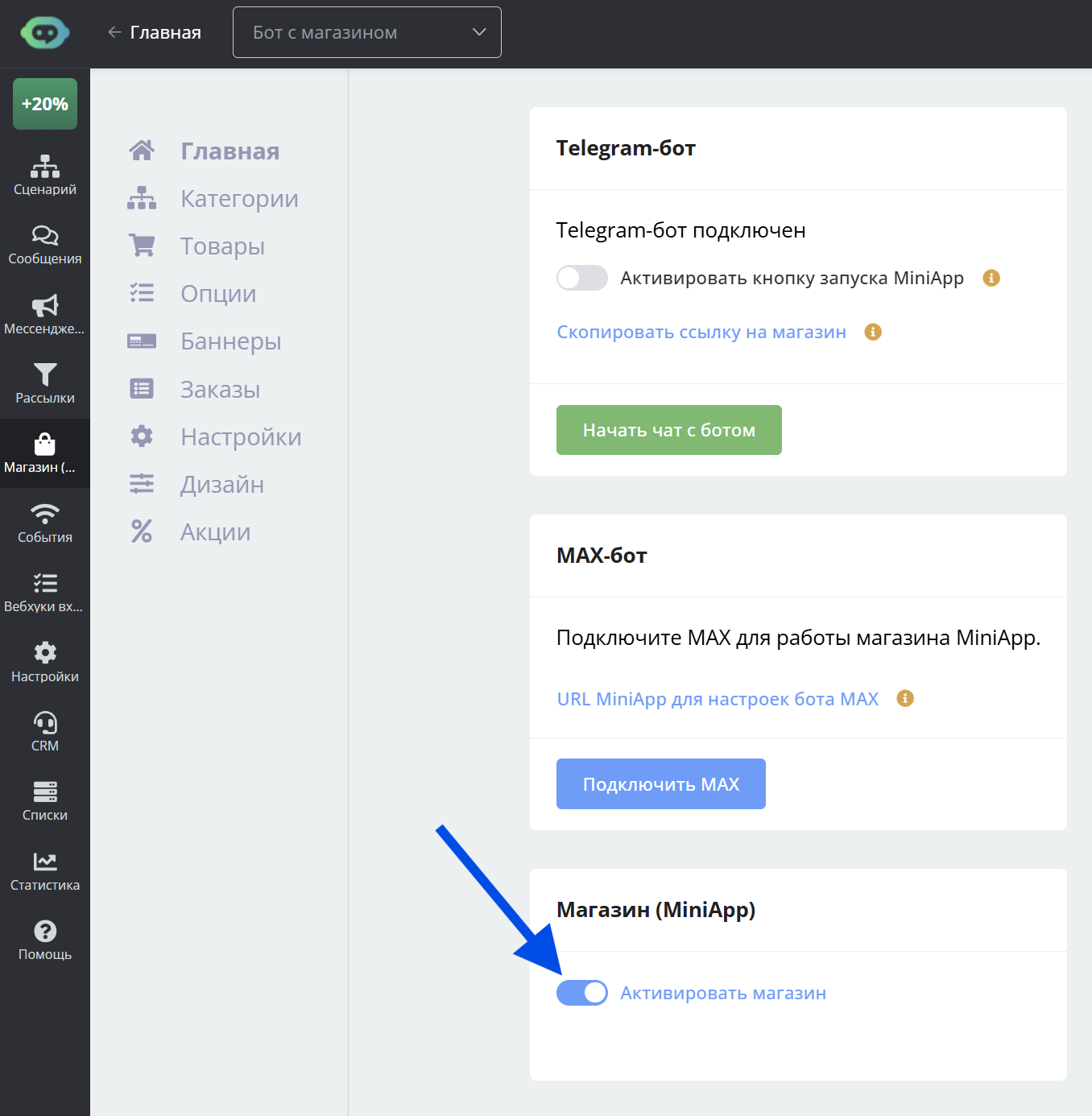1092x1116 pixels.
Task: Click the bot logo icon in the header
Action: [45, 33]
